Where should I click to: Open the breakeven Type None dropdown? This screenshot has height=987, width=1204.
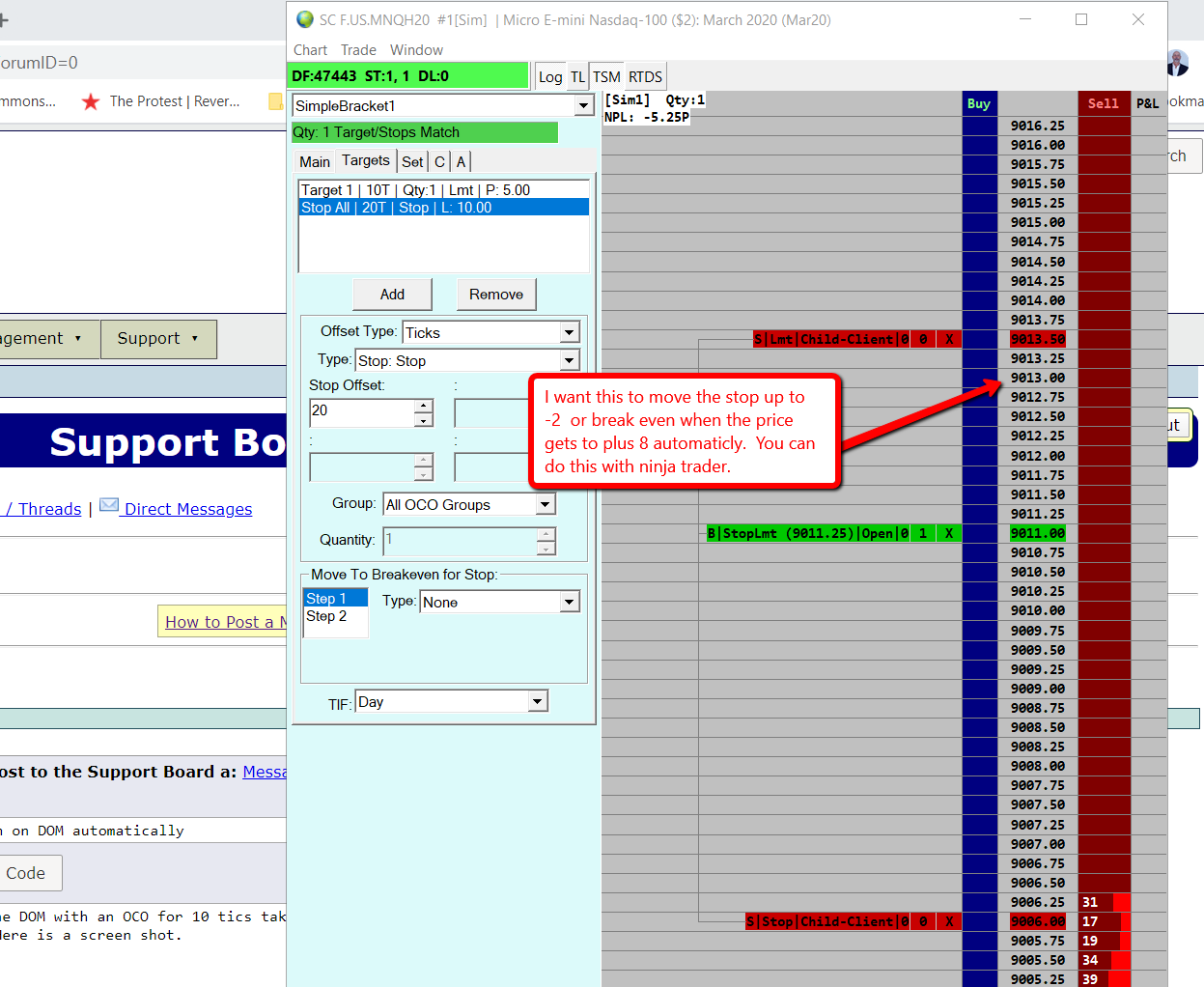[x=570, y=602]
